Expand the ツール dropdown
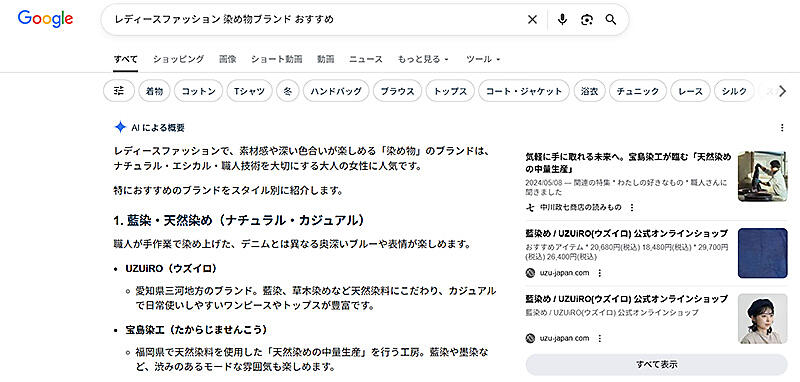The width and height of the screenshot is (800, 382). point(483,59)
